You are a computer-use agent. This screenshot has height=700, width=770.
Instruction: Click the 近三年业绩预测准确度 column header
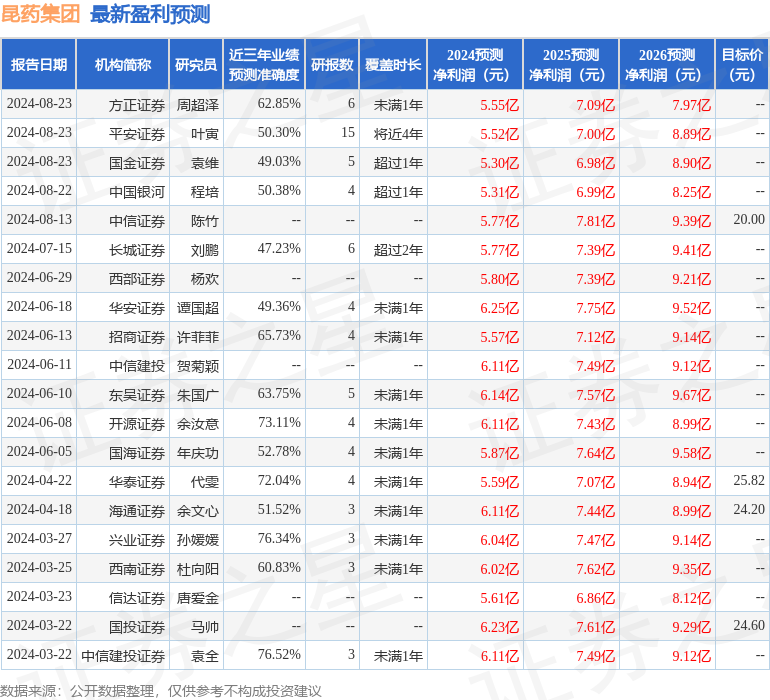264,64
